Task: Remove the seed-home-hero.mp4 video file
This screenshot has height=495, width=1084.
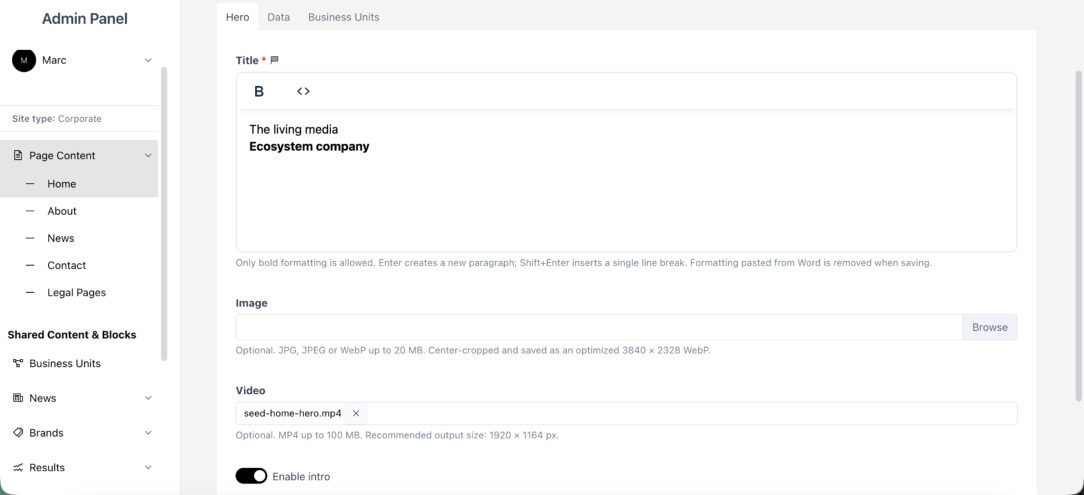Action: 356,413
